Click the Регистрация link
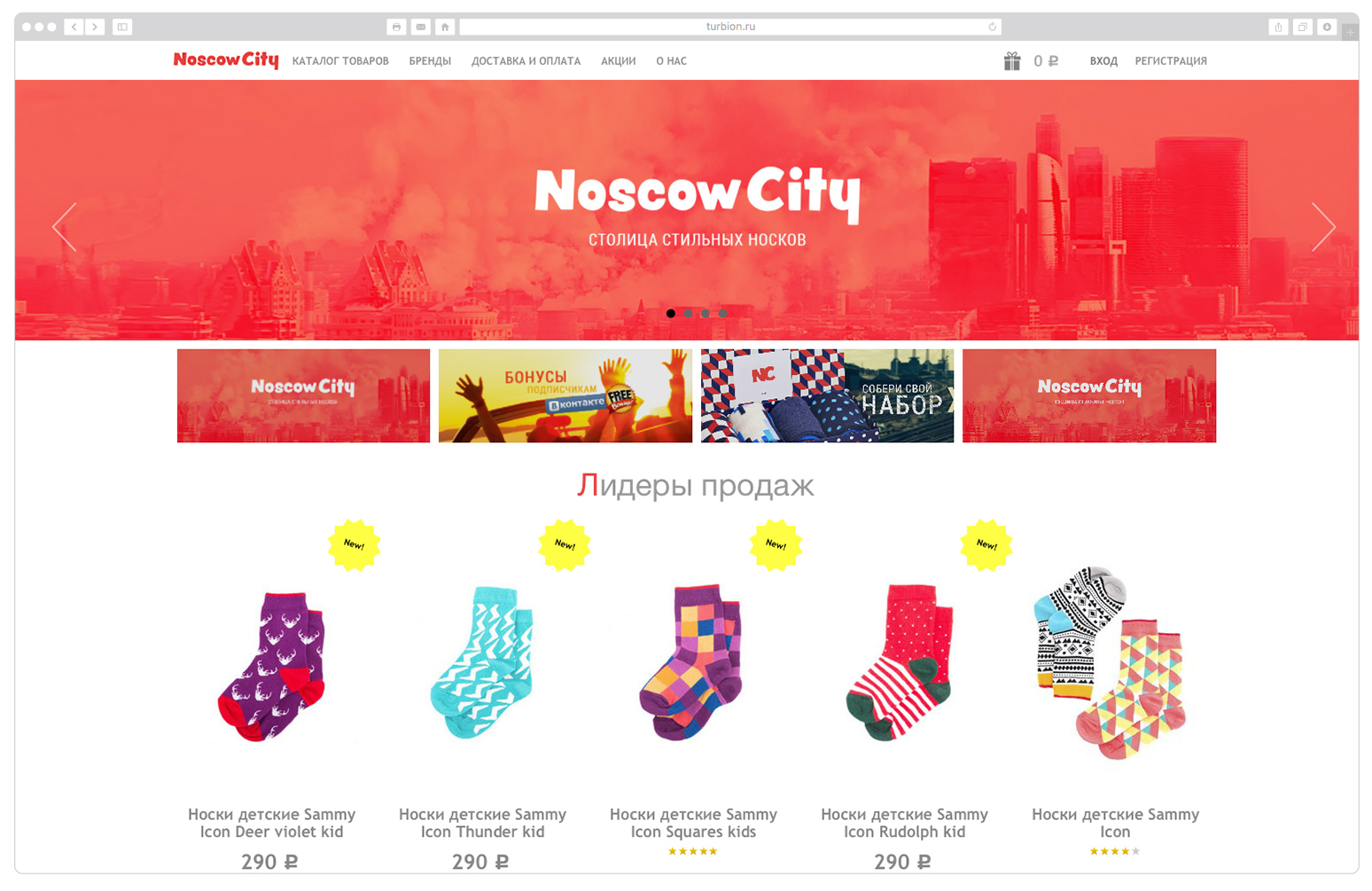 [1171, 61]
